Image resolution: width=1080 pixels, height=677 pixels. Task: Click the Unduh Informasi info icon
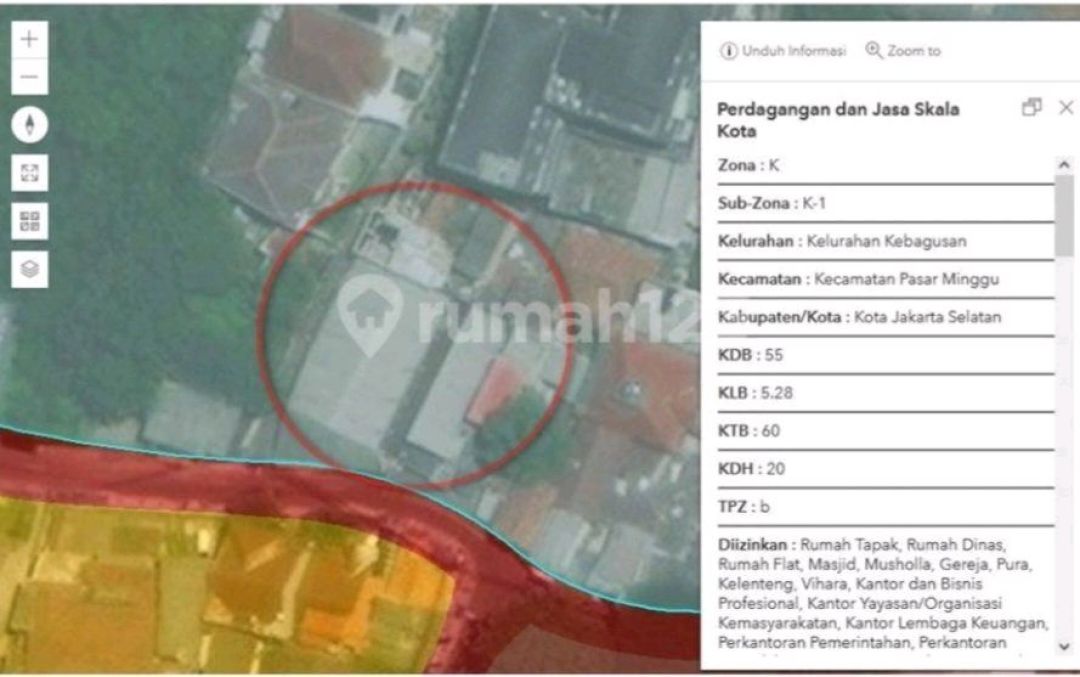point(729,51)
